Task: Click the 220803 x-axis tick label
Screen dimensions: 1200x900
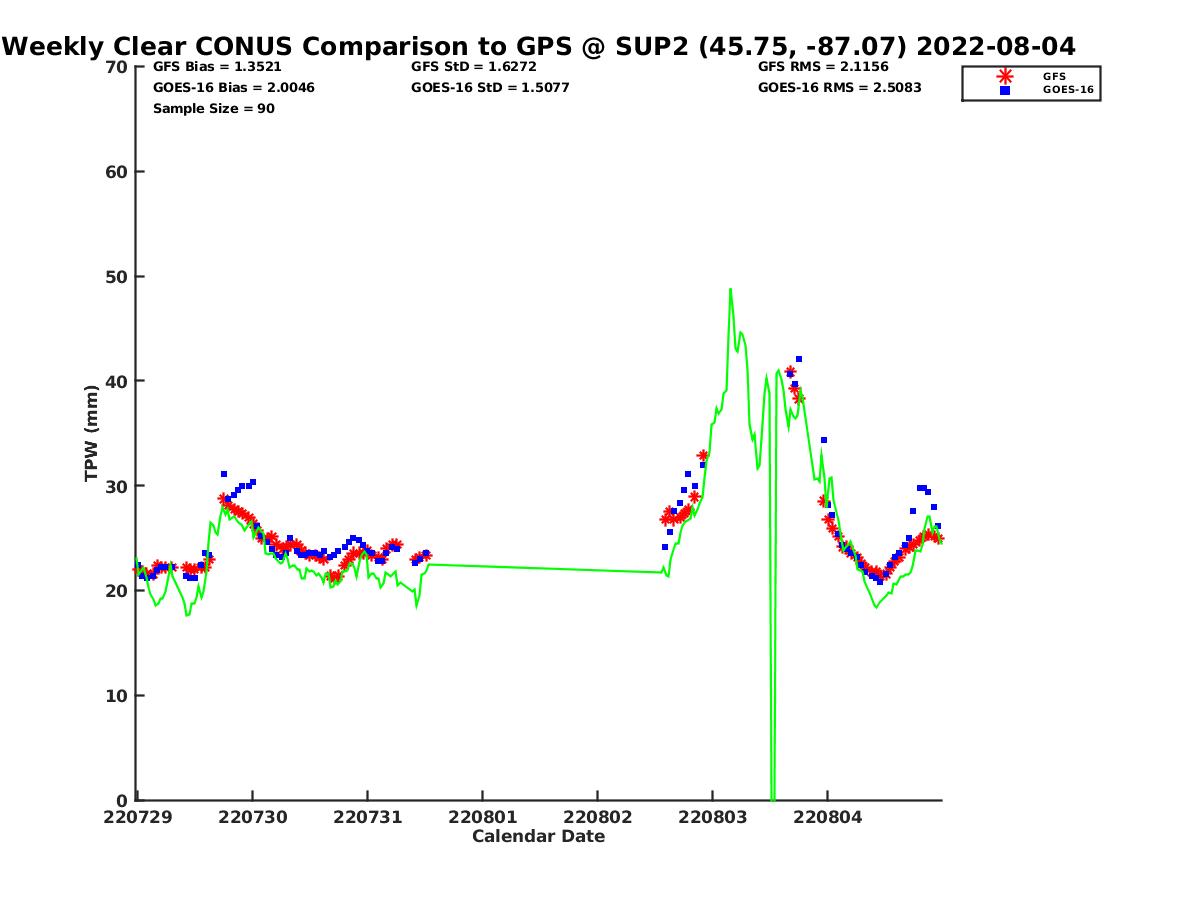Action: tap(712, 817)
